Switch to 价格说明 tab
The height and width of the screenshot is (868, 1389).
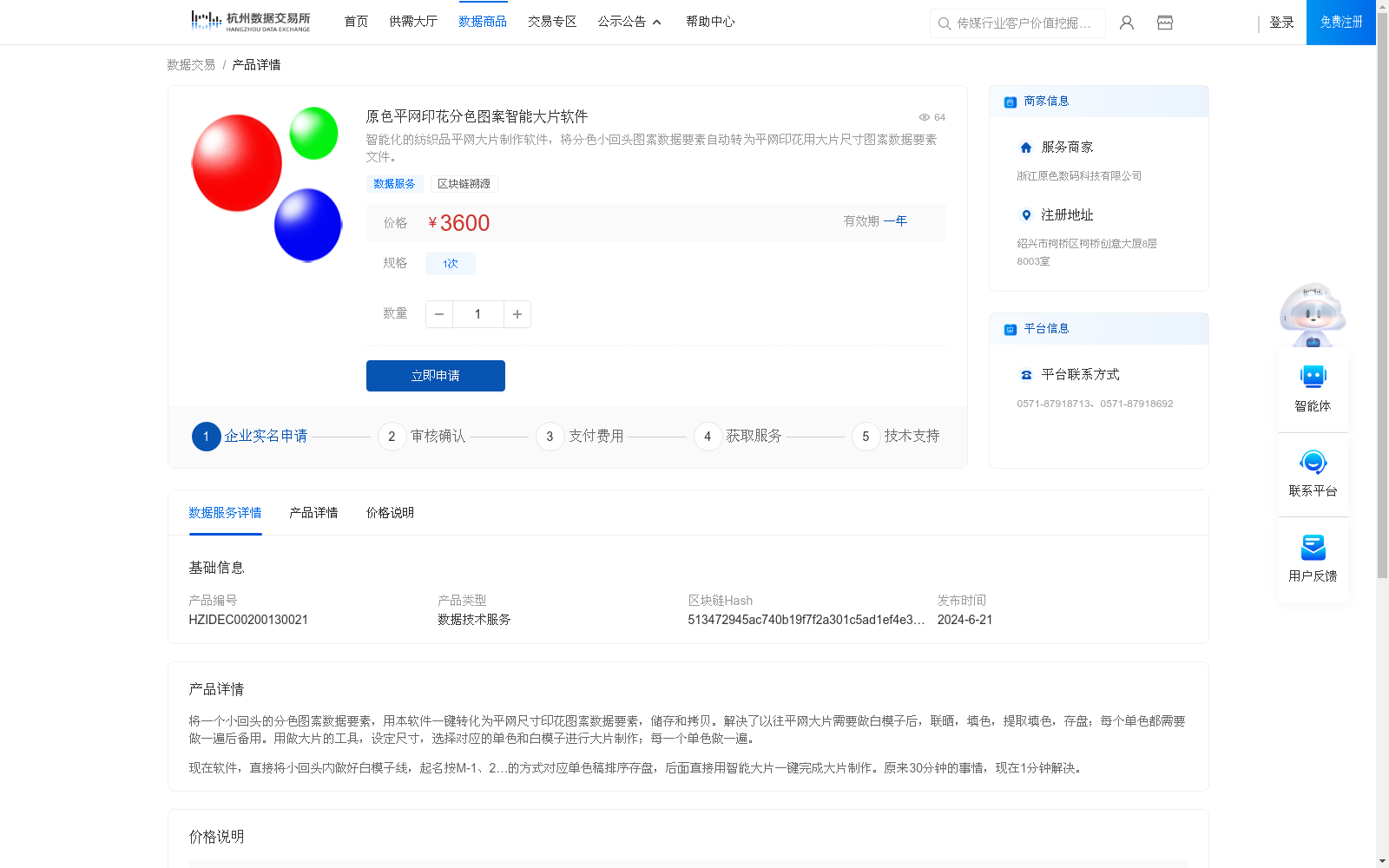(390, 513)
